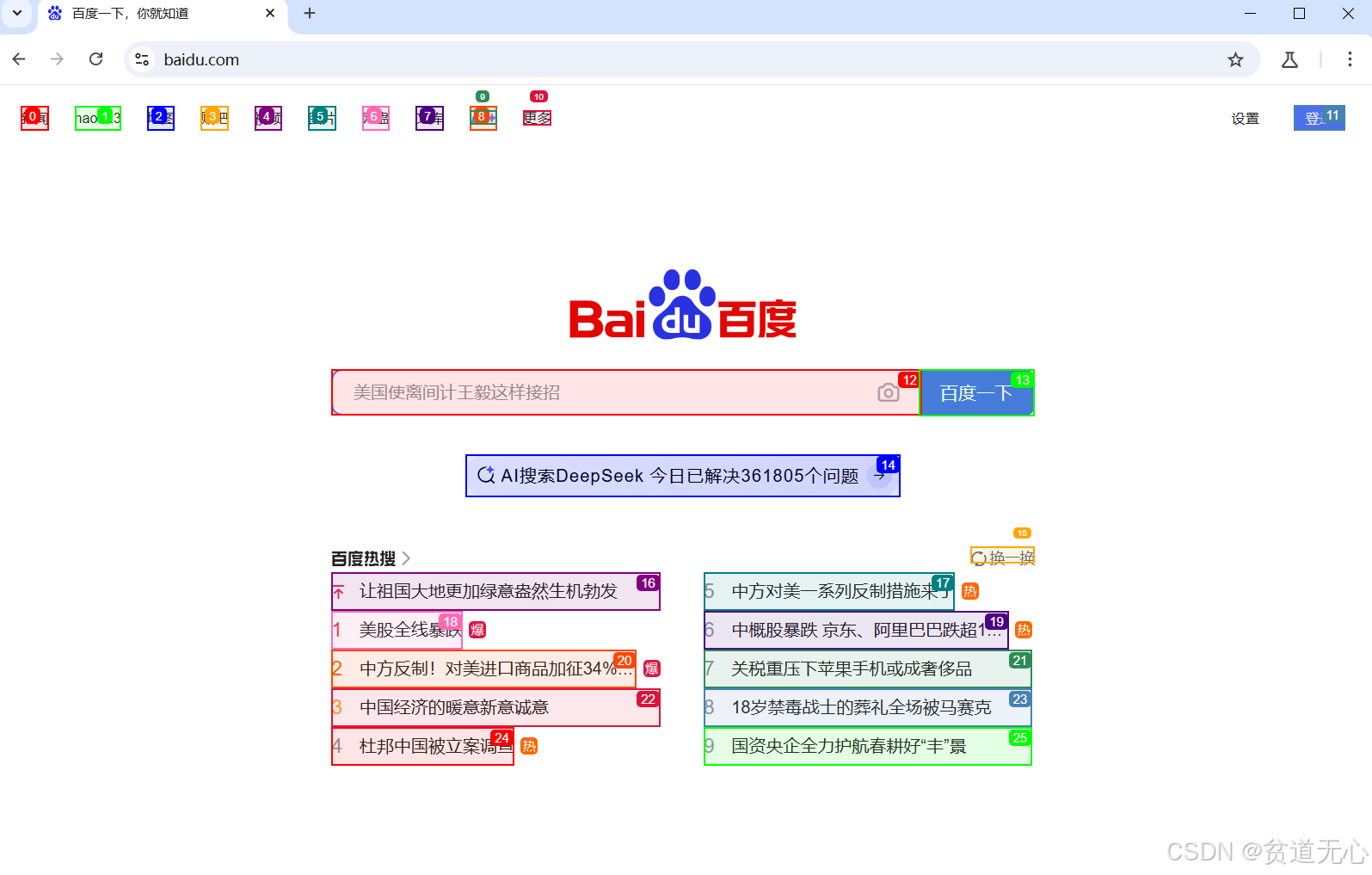Open headline 中方反制！对美进口商品加征34%
Image resolution: width=1372 pixels, height=875 pixels.
(483, 669)
